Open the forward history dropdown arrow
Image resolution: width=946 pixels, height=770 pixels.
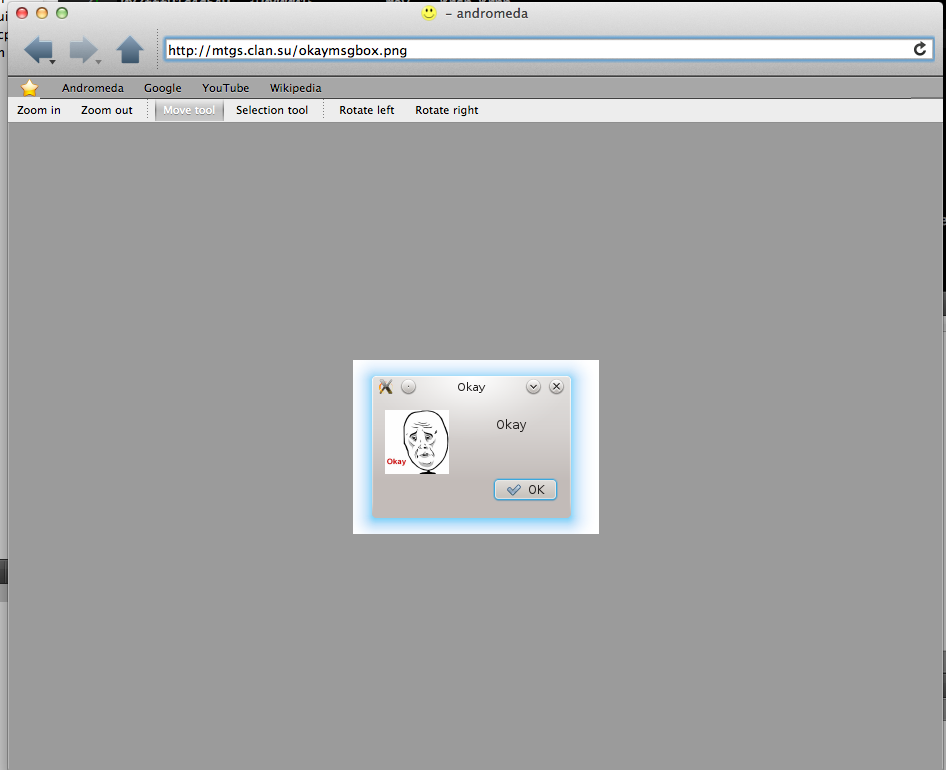(x=98, y=62)
